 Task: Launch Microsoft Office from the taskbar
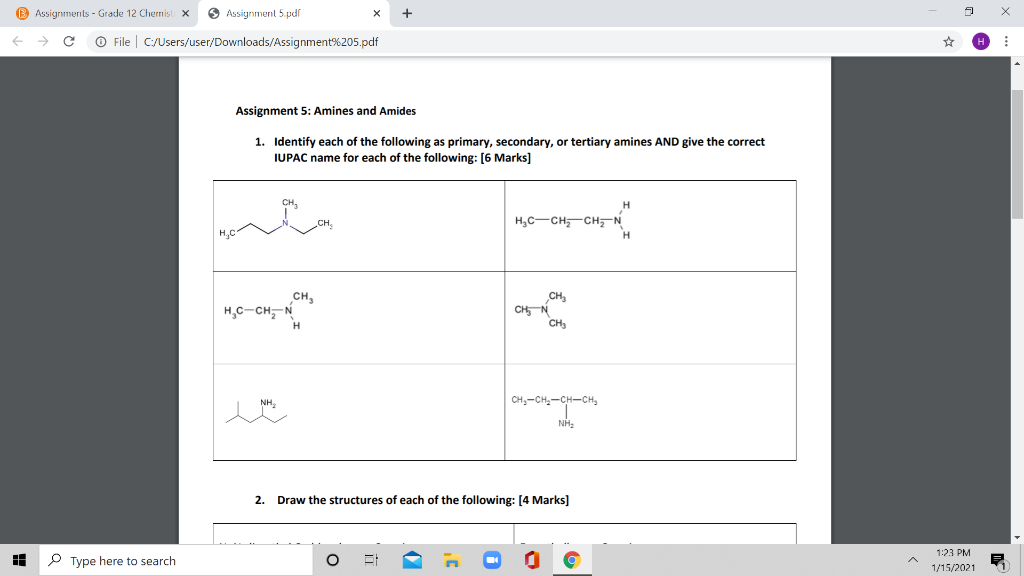tap(531, 560)
